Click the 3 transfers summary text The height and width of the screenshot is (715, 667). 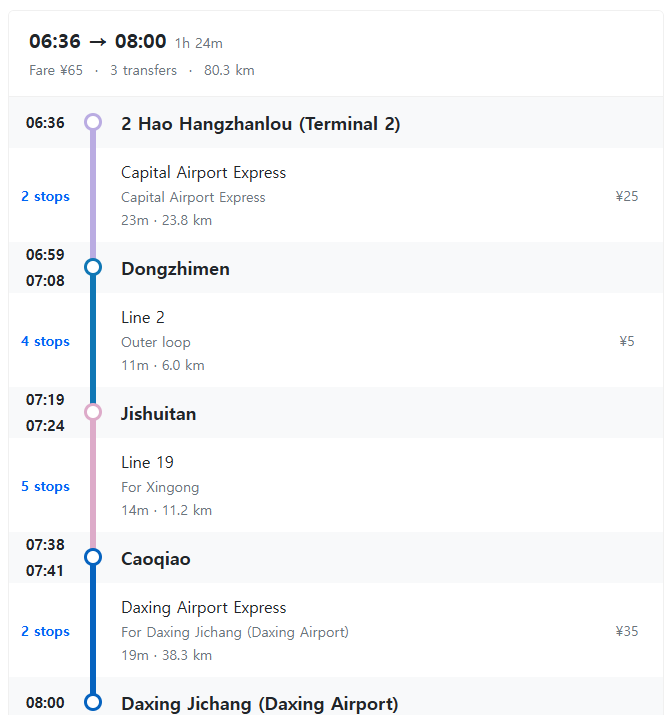[x=143, y=71]
